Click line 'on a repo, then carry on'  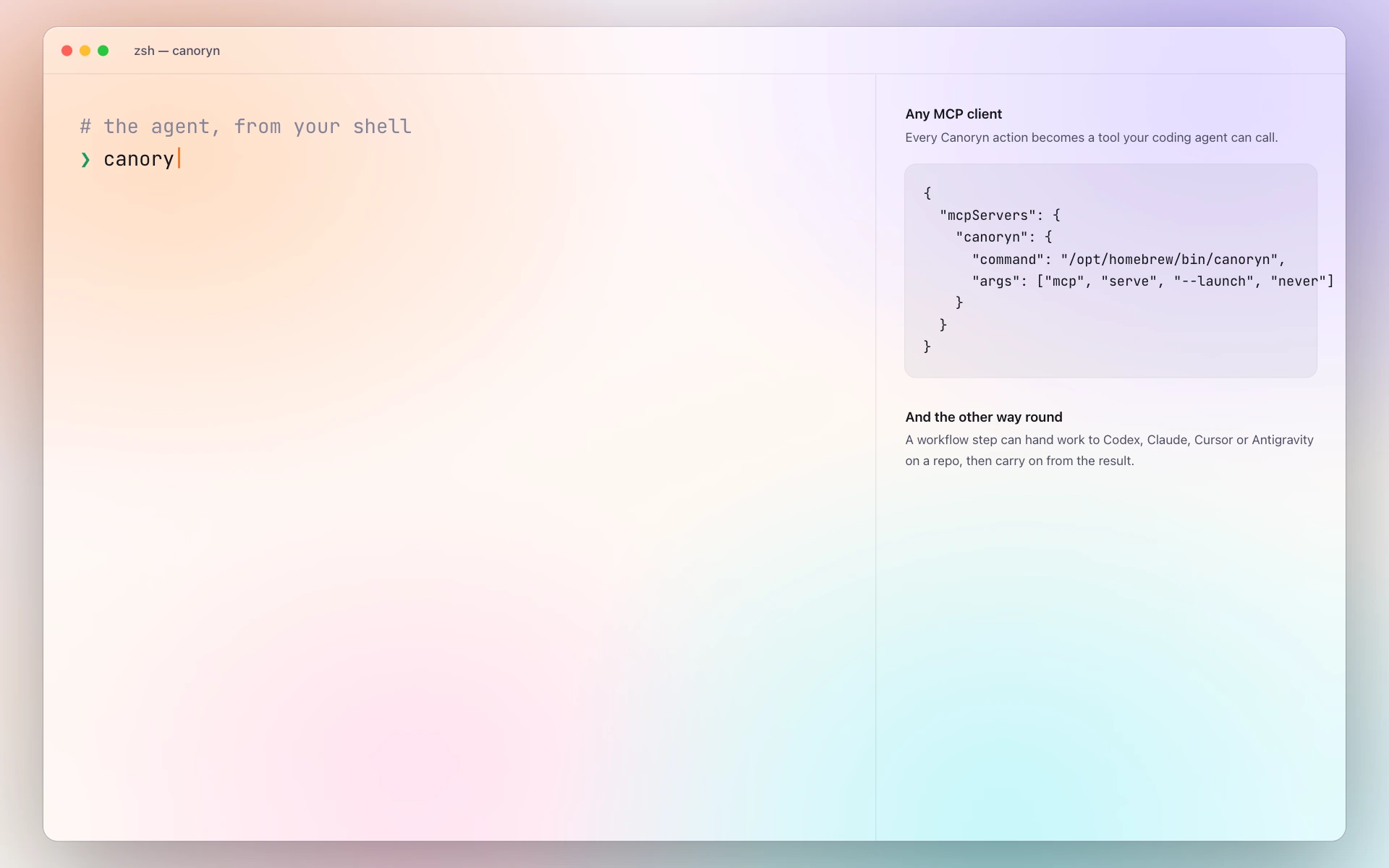(1019, 461)
